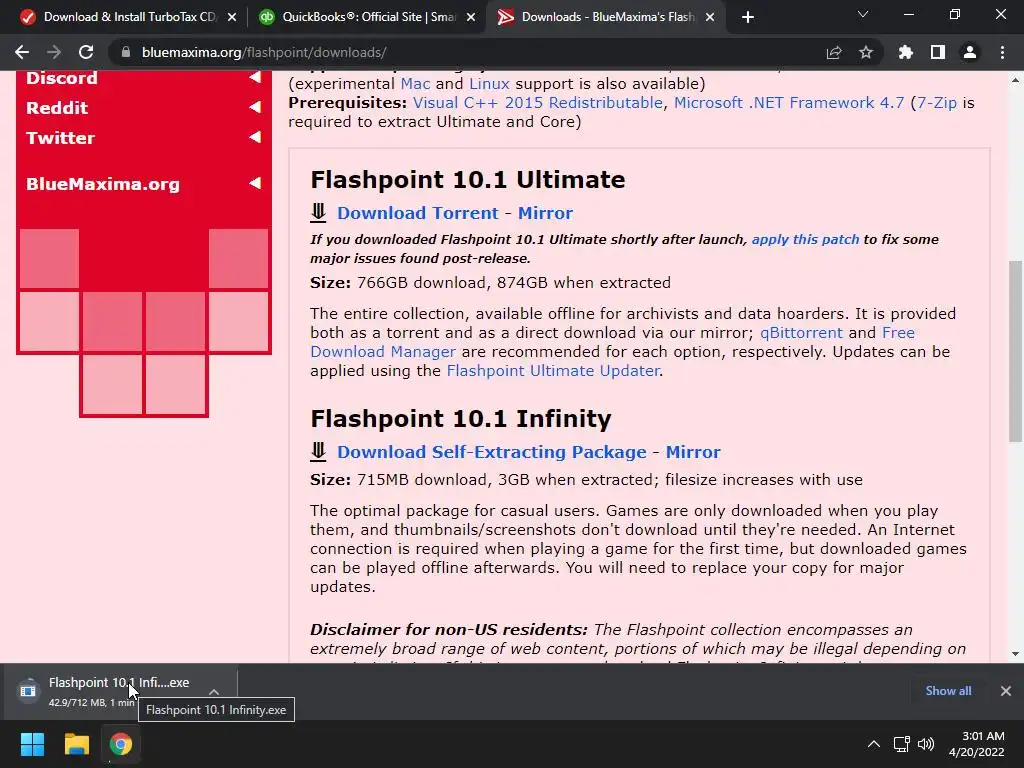Open the clock and date panel
The width and height of the screenshot is (1024, 768).
point(977,744)
